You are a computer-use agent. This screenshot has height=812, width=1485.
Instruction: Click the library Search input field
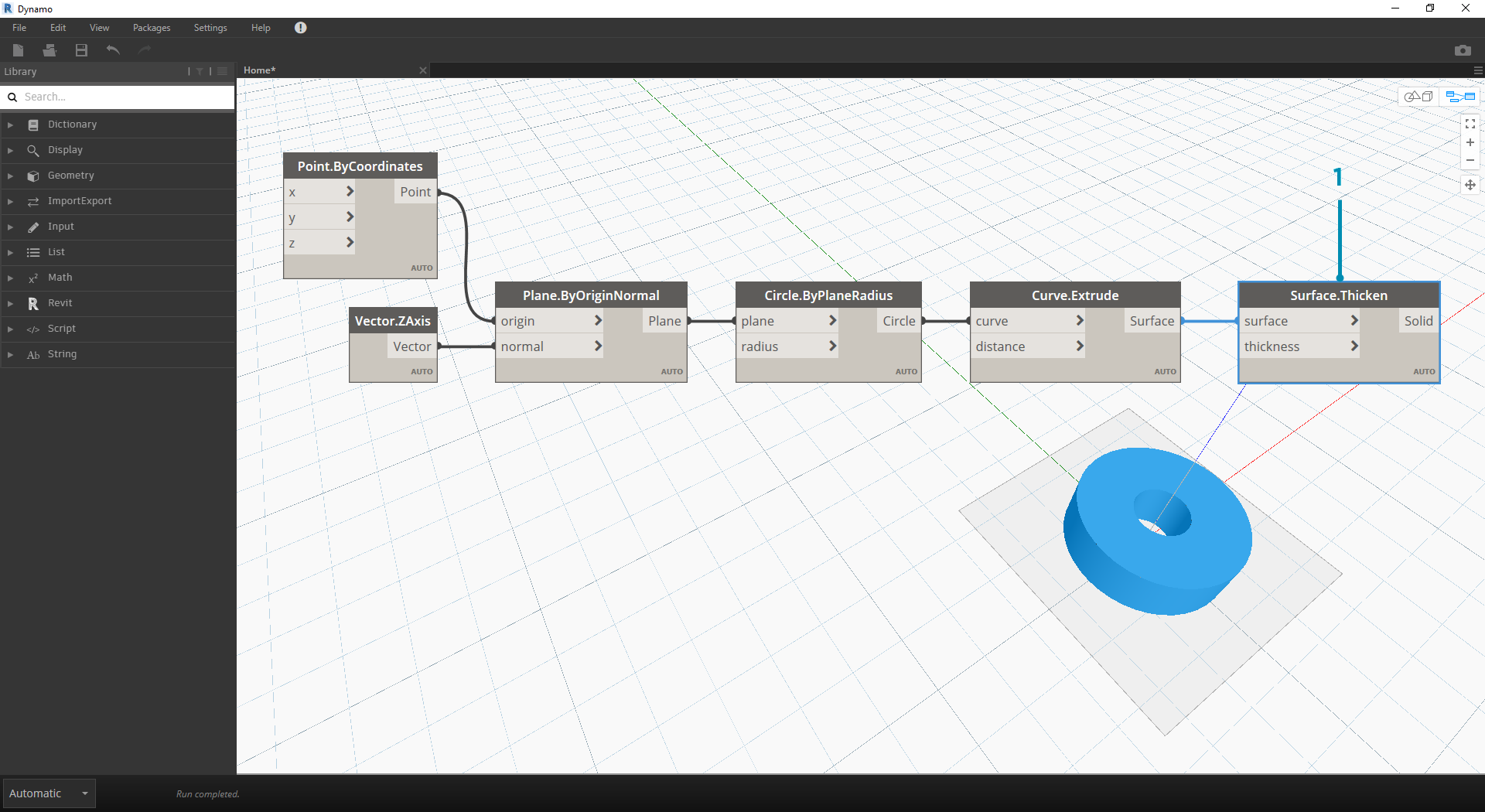[124, 97]
